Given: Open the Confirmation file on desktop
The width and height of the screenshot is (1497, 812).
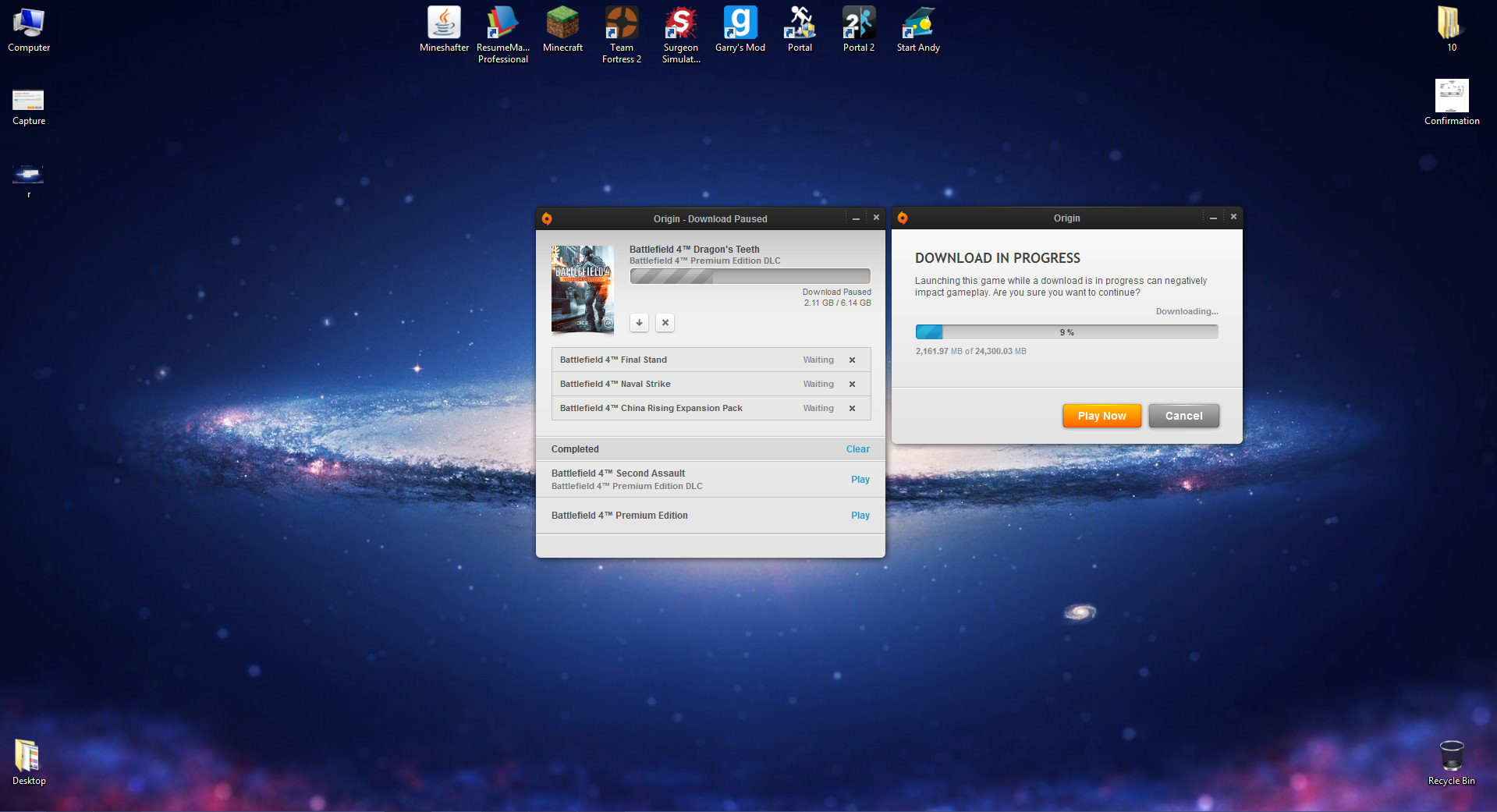Looking at the screenshot, I should click(1452, 102).
